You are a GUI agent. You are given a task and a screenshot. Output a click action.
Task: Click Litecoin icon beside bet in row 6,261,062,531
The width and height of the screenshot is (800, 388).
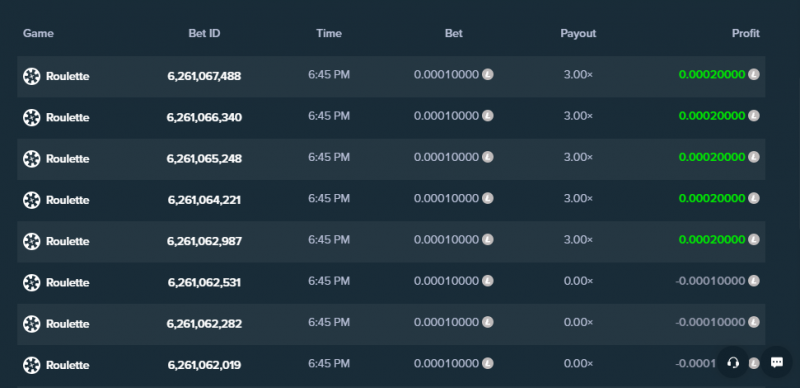click(488, 281)
